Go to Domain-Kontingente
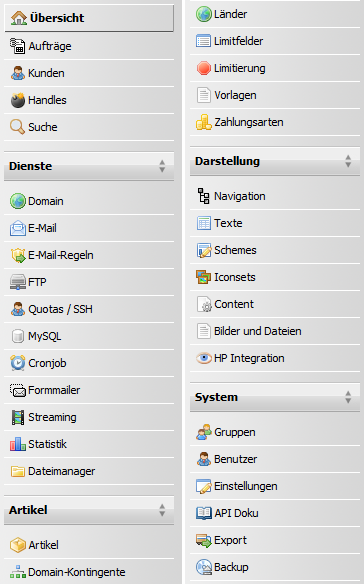 [x=89, y=572]
